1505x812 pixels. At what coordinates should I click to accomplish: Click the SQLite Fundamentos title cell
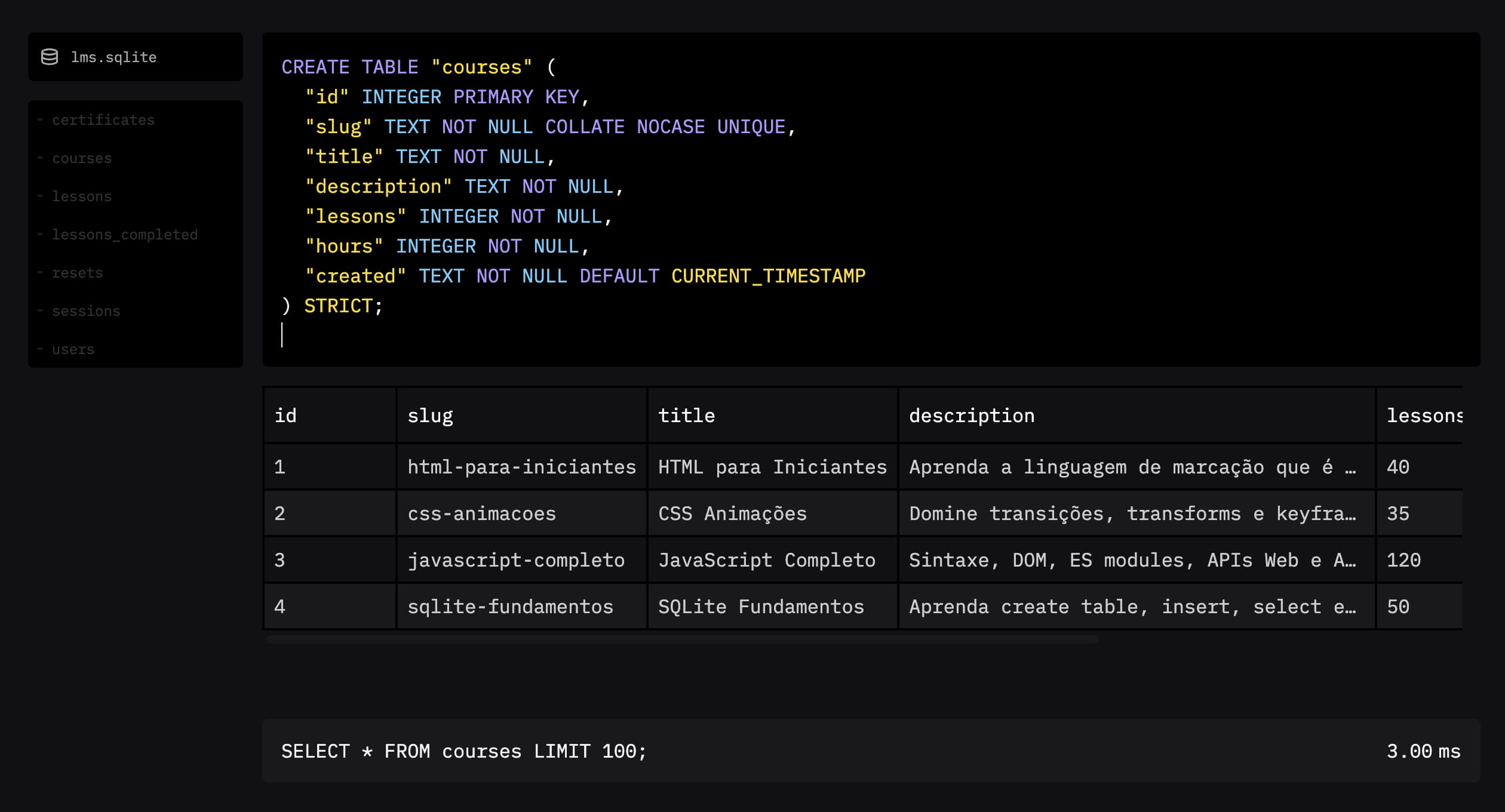tap(773, 607)
